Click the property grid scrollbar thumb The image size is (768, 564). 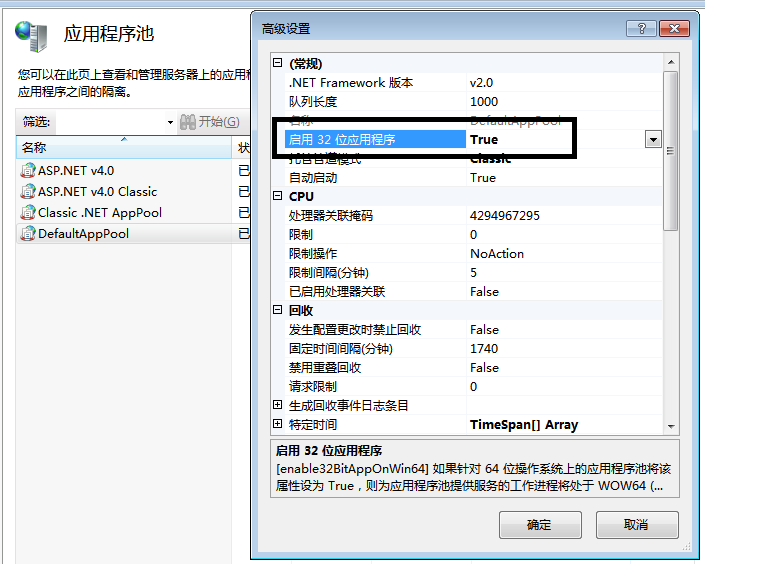click(x=671, y=151)
